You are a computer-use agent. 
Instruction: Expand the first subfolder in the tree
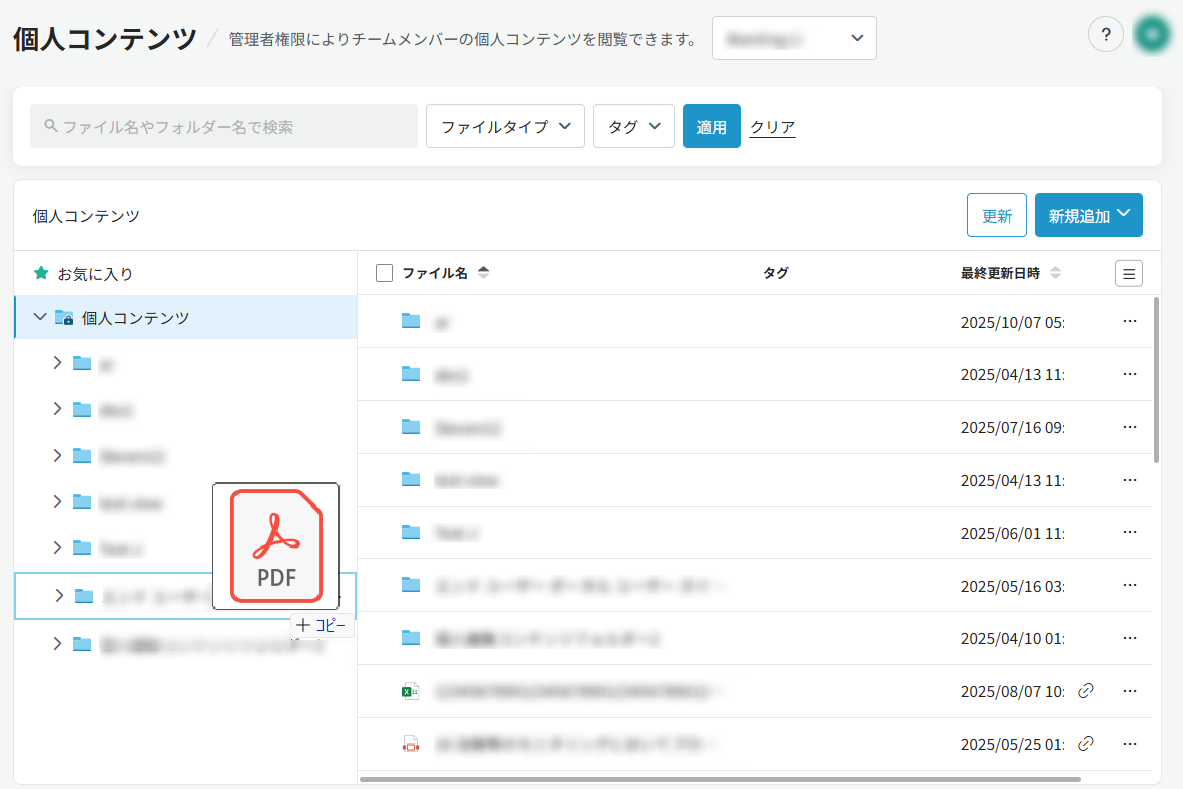coord(57,363)
